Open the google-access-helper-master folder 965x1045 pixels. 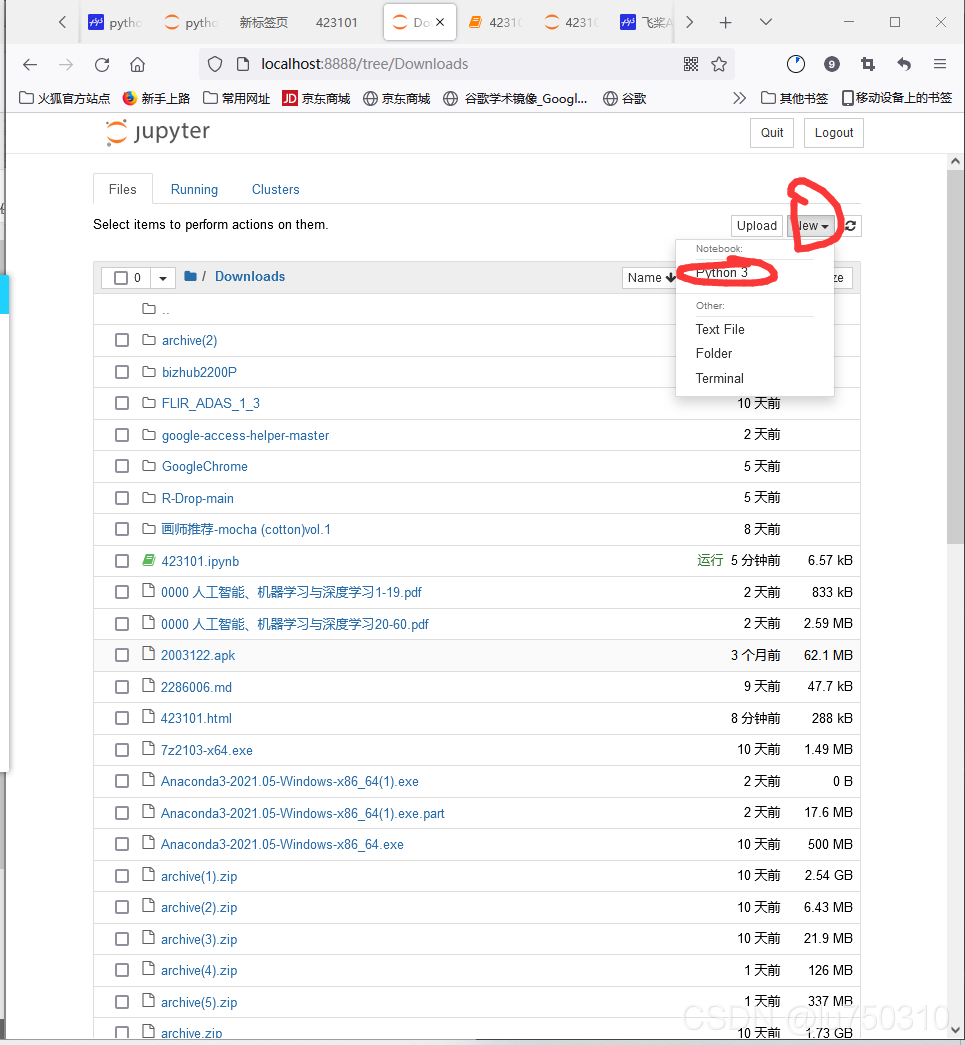tap(245, 435)
